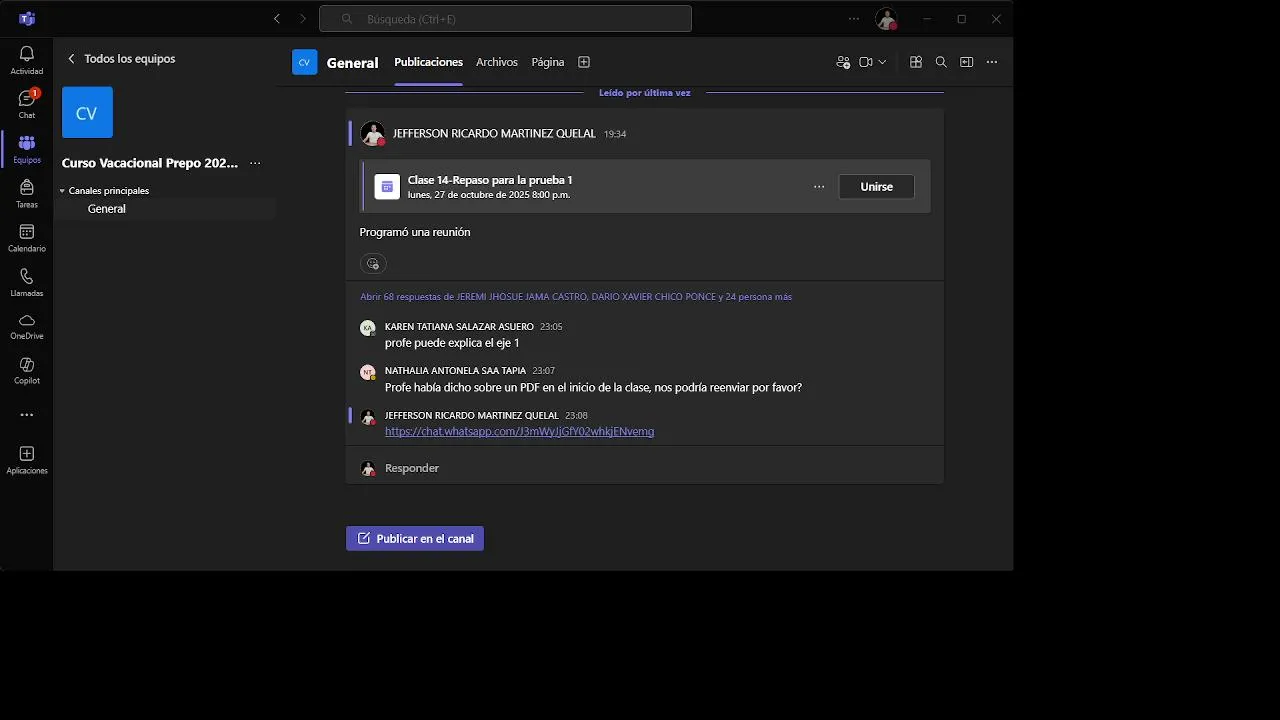Click the CV team avatar tile
This screenshot has height=720, width=1280.
tap(87, 112)
